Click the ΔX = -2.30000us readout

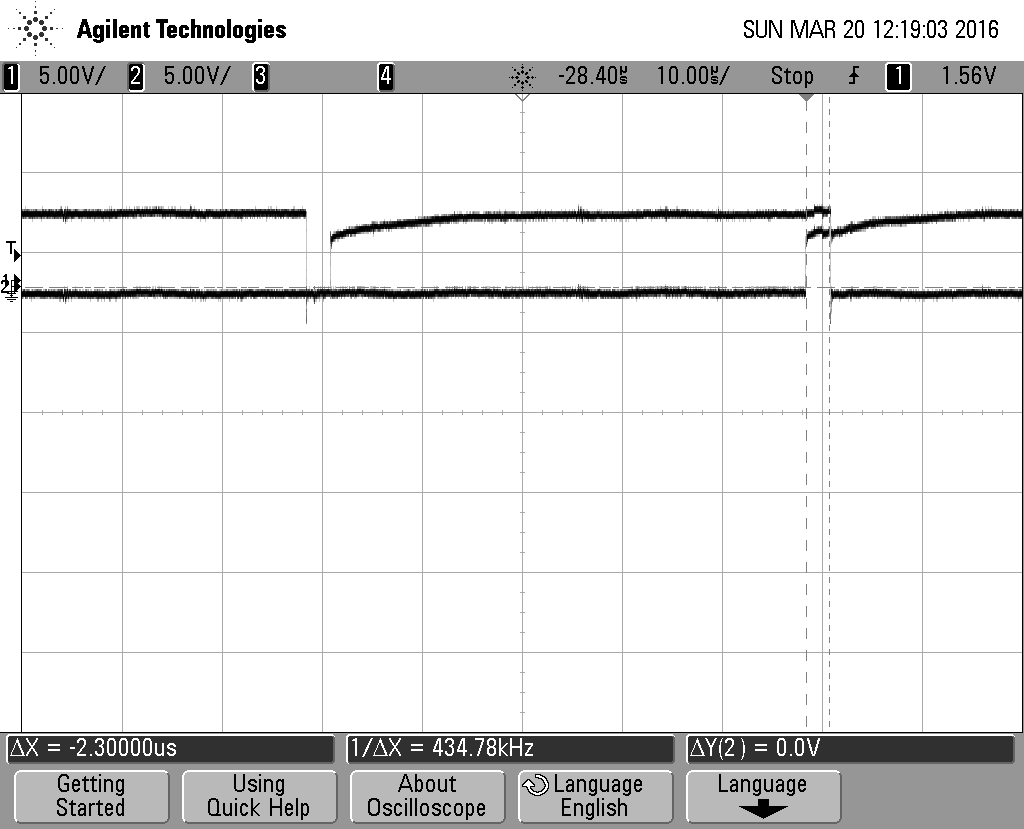[x=170, y=748]
